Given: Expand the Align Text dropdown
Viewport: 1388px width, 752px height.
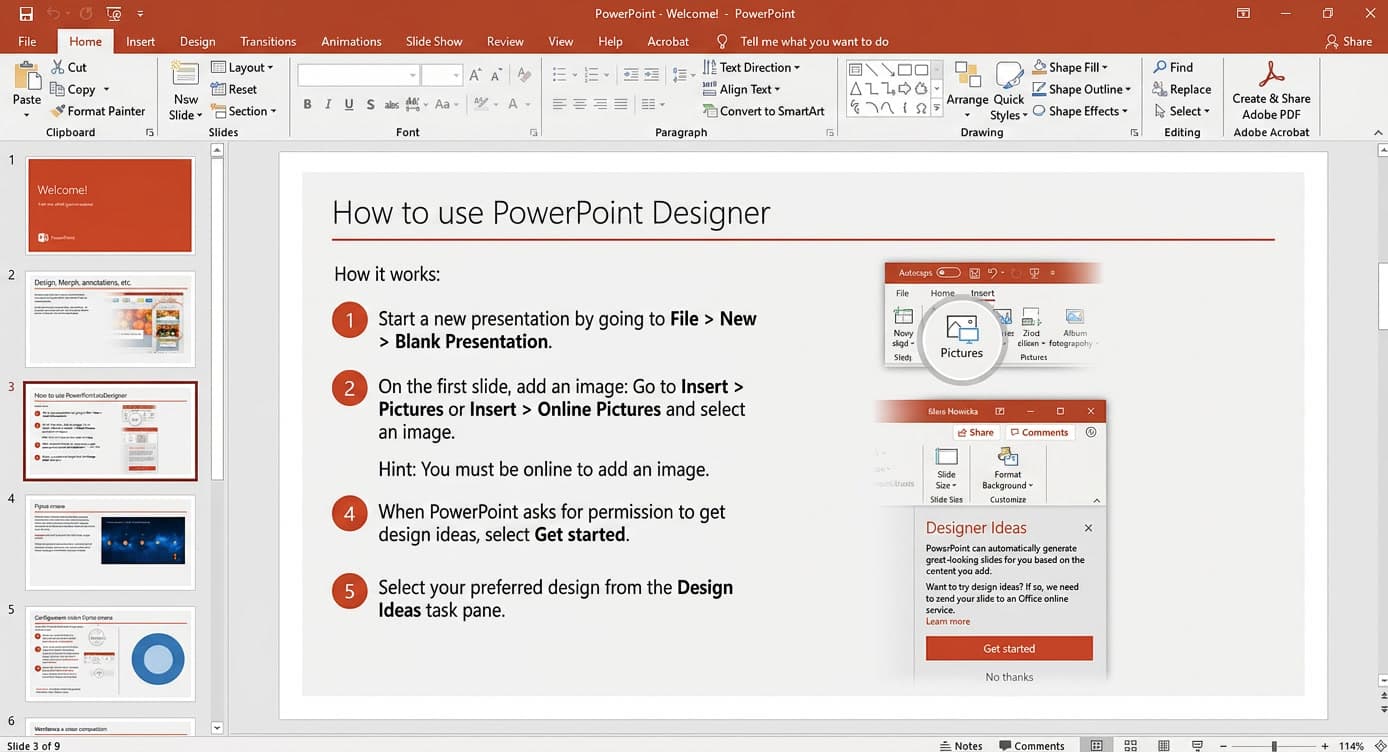Looking at the screenshot, I should pyautogui.click(x=741, y=89).
